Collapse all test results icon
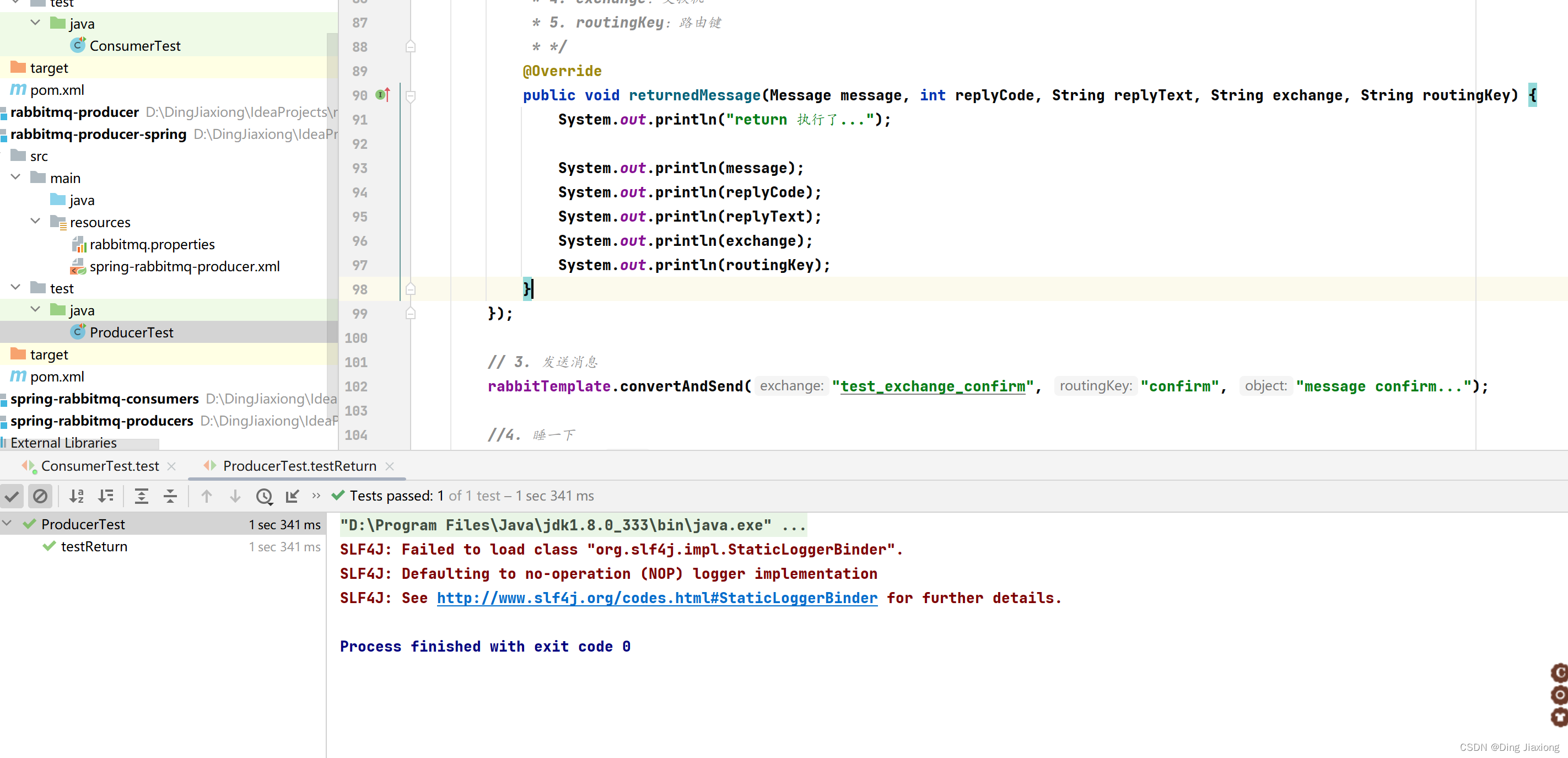 (170, 496)
